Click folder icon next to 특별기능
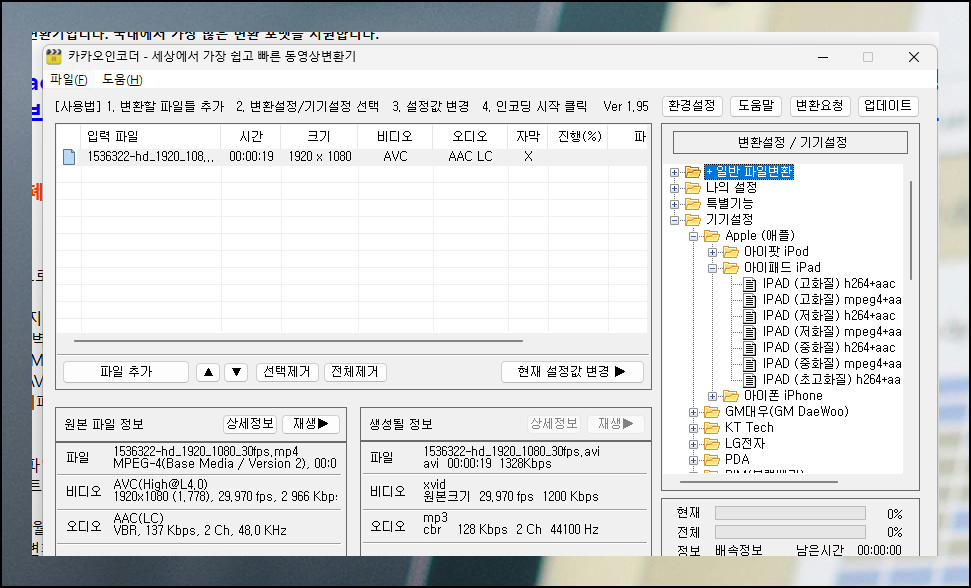Viewport: 971px width, 588px height. 693,204
